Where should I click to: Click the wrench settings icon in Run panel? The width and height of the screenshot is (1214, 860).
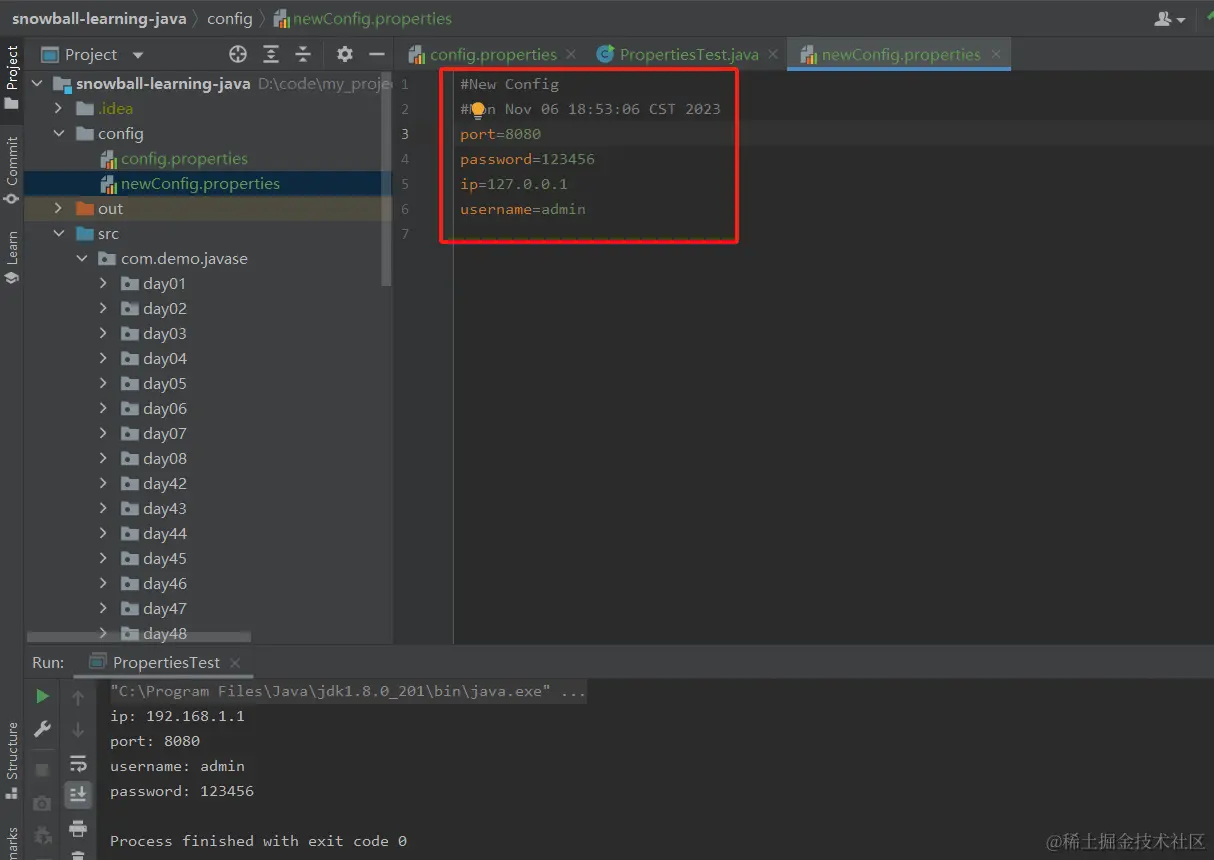pyautogui.click(x=42, y=730)
